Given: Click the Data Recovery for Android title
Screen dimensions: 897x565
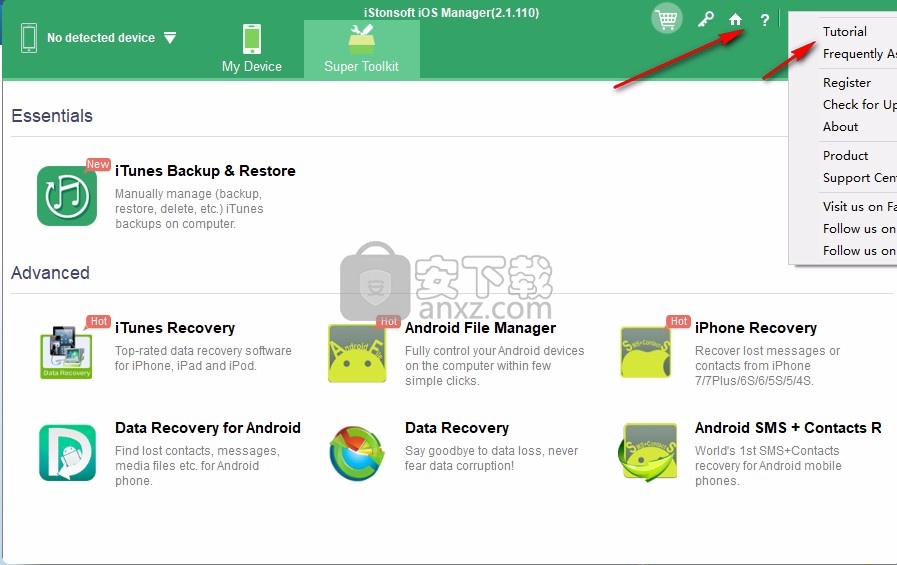Looking at the screenshot, I should 208,428.
